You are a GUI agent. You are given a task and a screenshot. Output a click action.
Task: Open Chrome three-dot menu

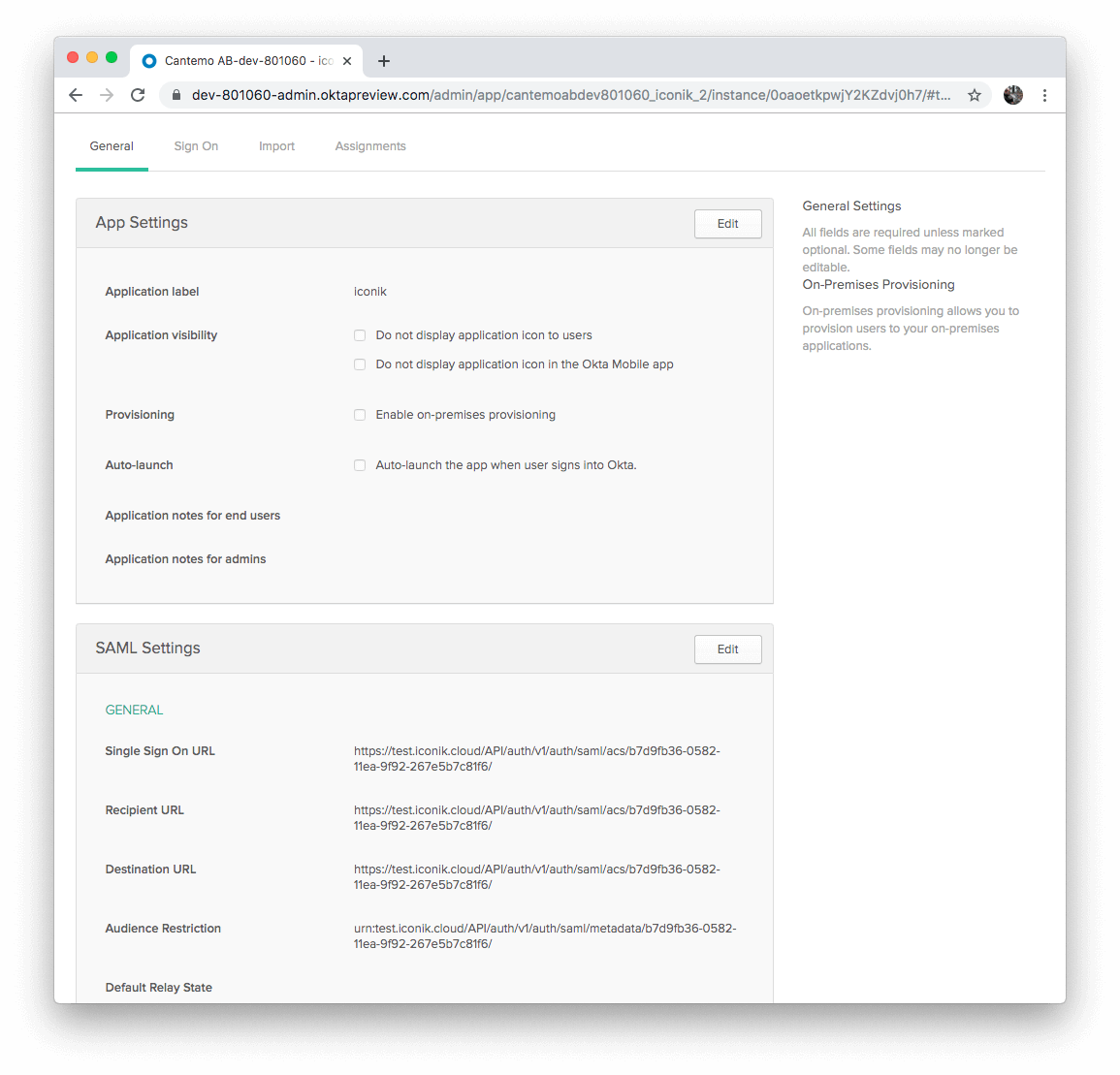(x=1044, y=95)
